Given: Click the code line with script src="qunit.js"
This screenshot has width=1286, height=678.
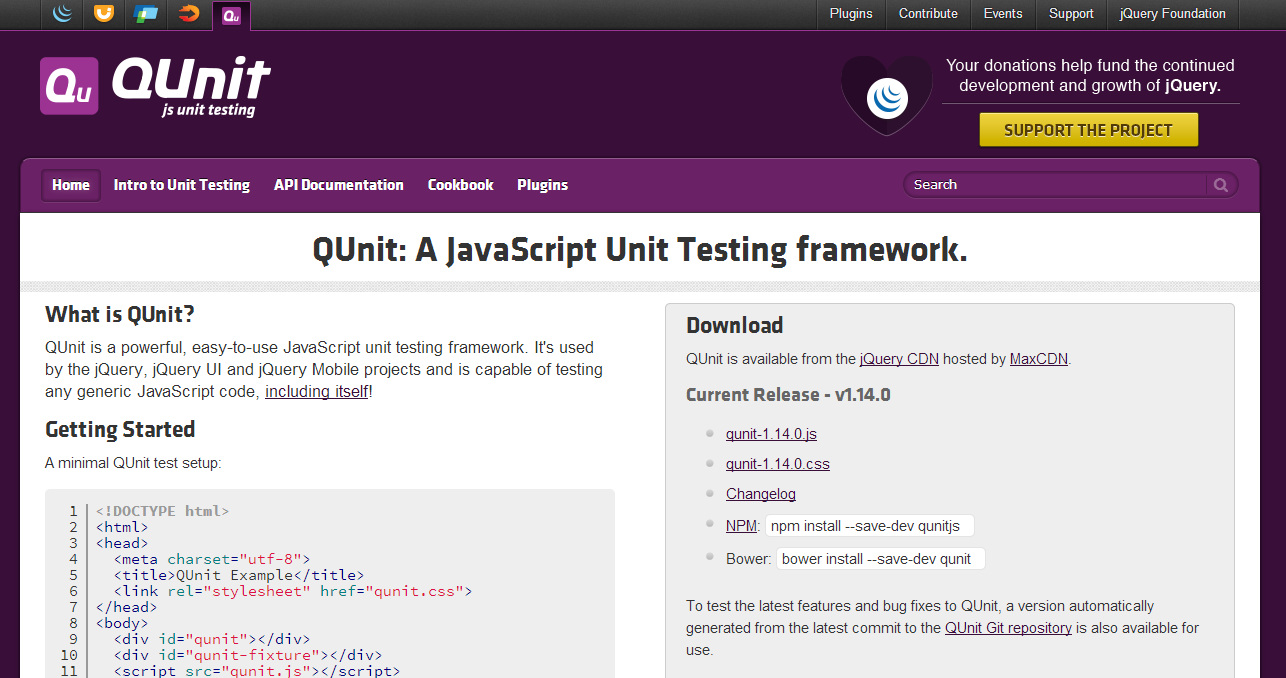Looking at the screenshot, I should pyautogui.click(x=256, y=671).
